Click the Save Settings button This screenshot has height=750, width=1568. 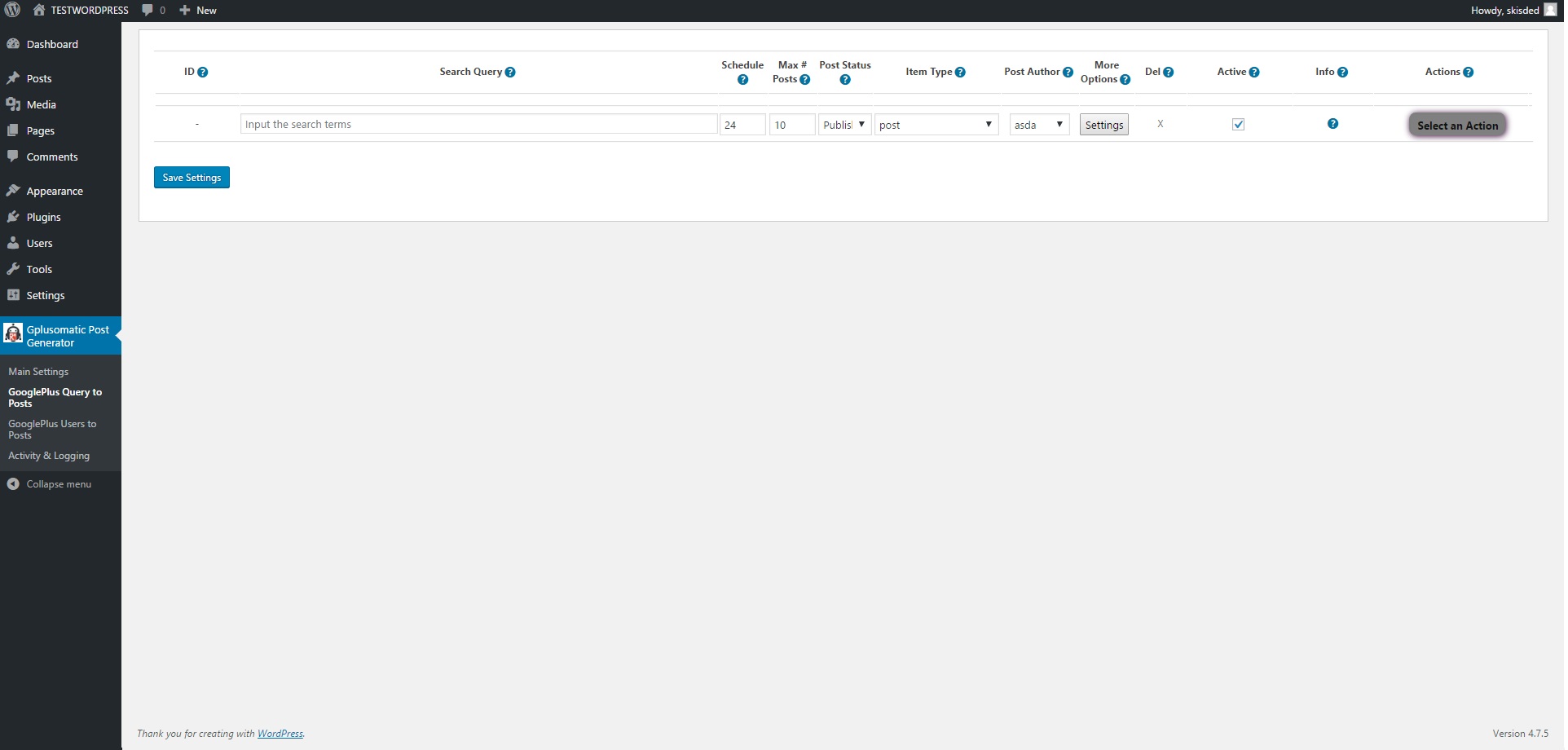click(x=191, y=177)
